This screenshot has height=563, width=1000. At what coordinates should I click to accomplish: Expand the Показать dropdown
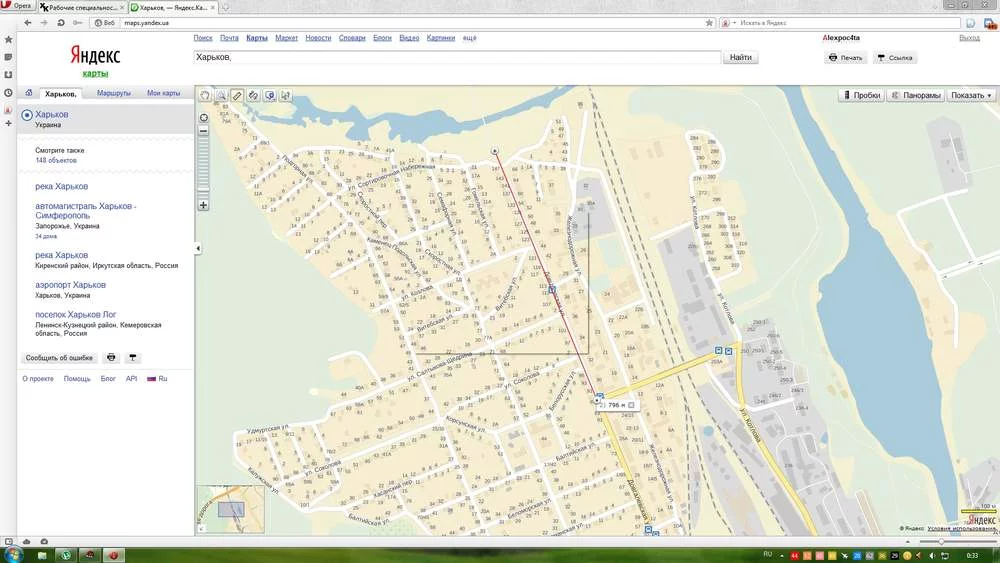click(971, 96)
